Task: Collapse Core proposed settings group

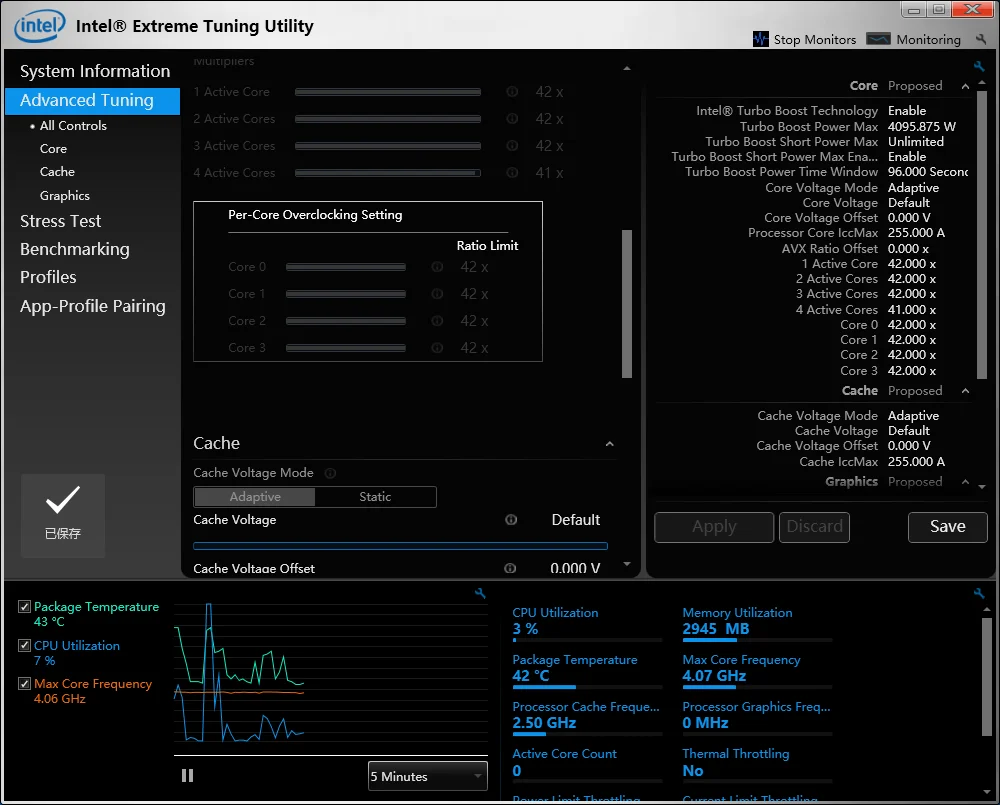Action: point(966,86)
